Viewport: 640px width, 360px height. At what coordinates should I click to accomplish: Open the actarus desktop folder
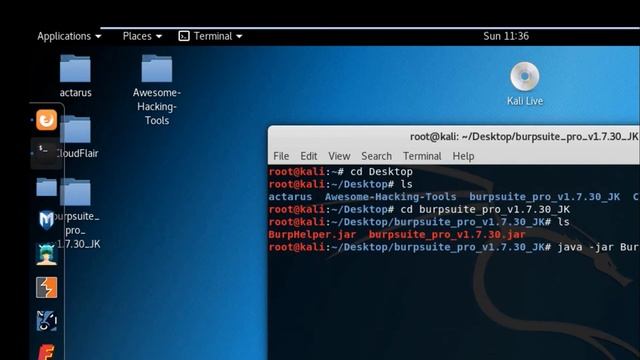coord(75,76)
